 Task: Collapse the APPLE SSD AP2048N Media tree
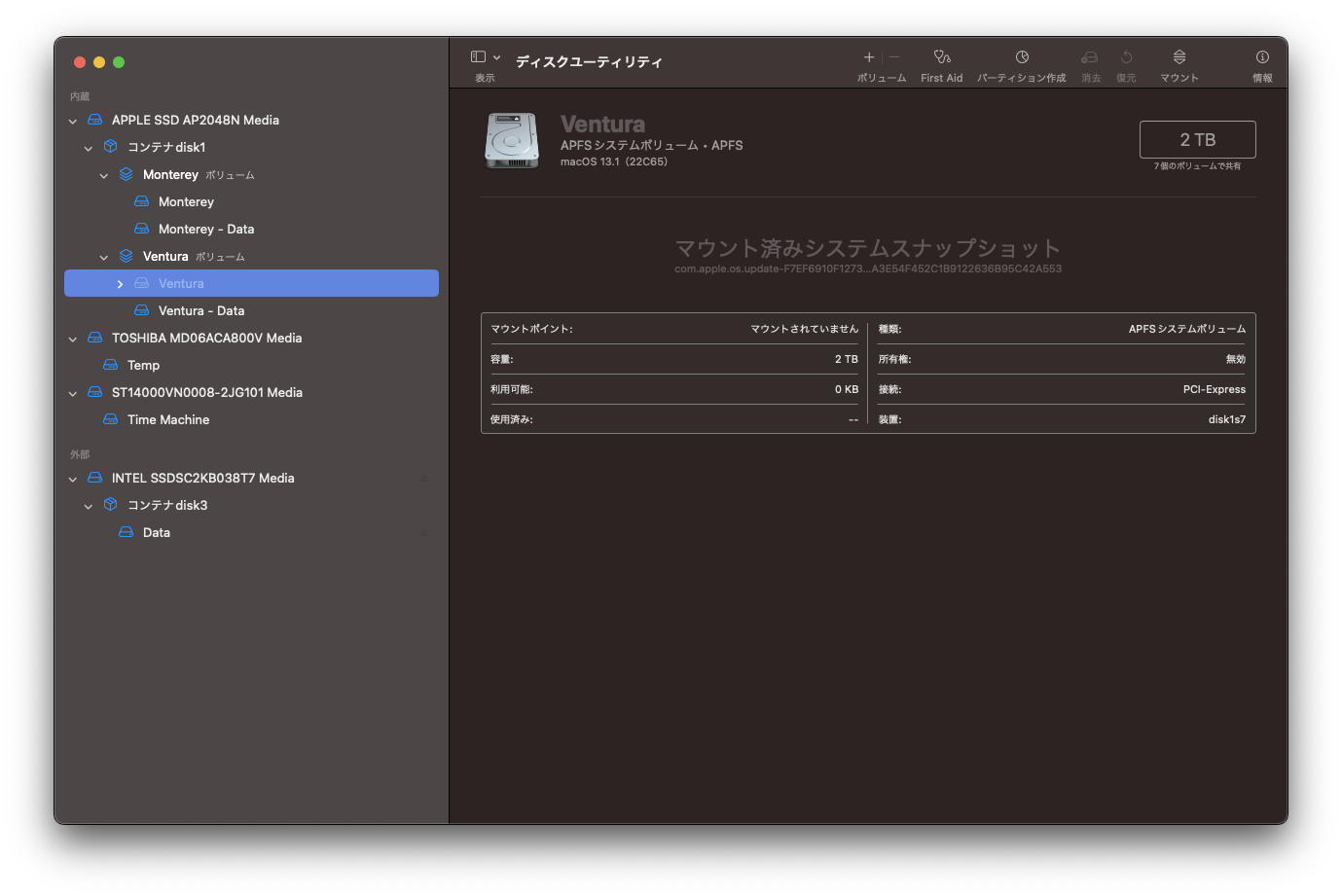pyautogui.click(x=73, y=122)
